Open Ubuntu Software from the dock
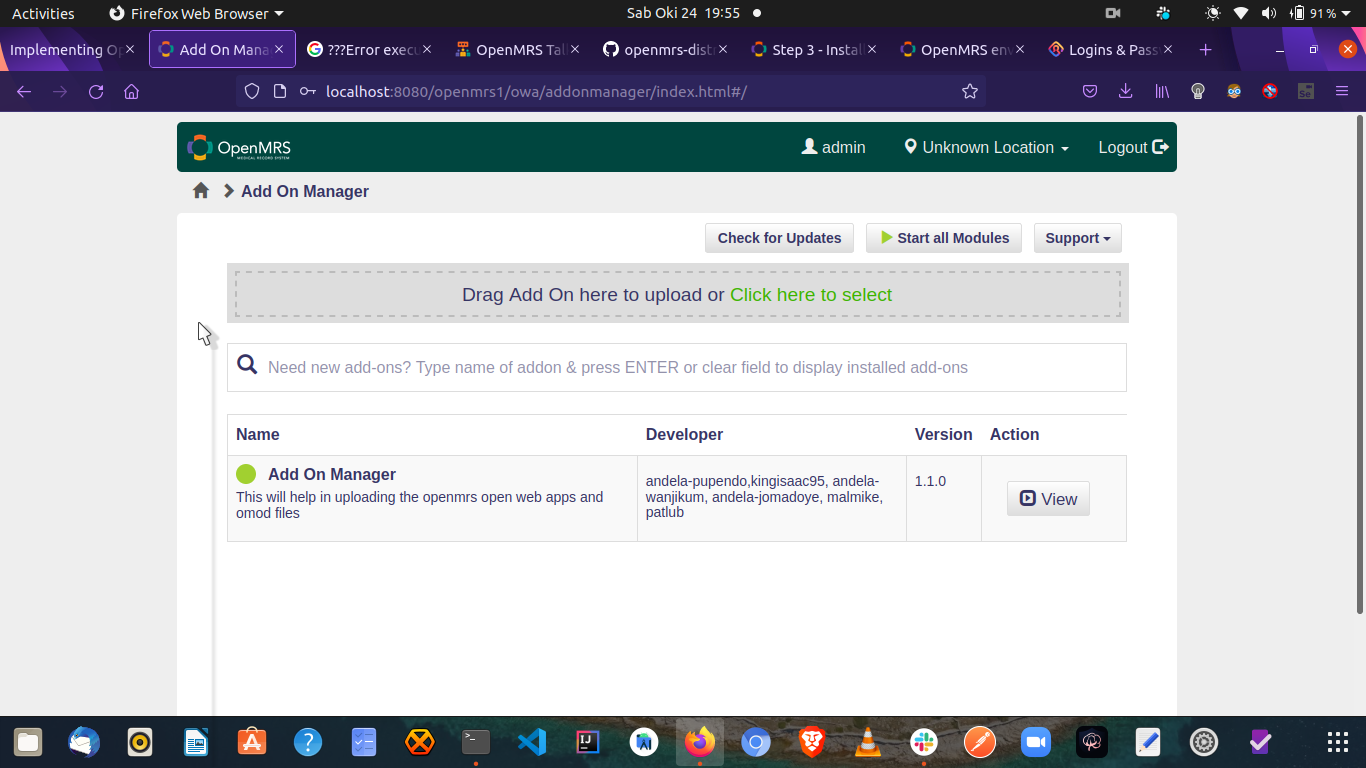This screenshot has width=1366, height=768. [x=252, y=742]
